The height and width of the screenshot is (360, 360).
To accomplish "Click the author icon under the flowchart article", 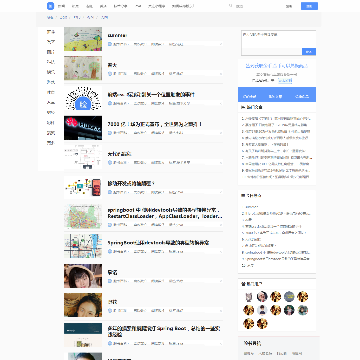I will point(110,163).
